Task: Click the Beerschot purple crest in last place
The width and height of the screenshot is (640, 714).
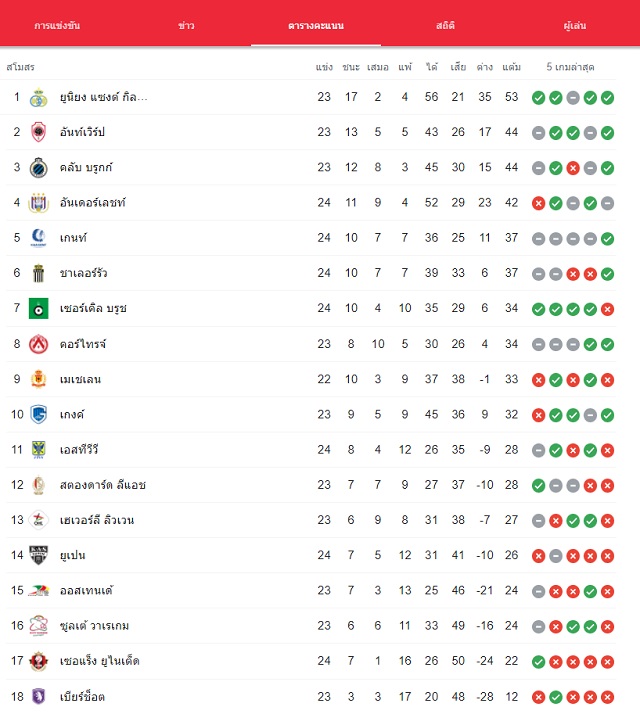Action: pyautogui.click(x=39, y=696)
